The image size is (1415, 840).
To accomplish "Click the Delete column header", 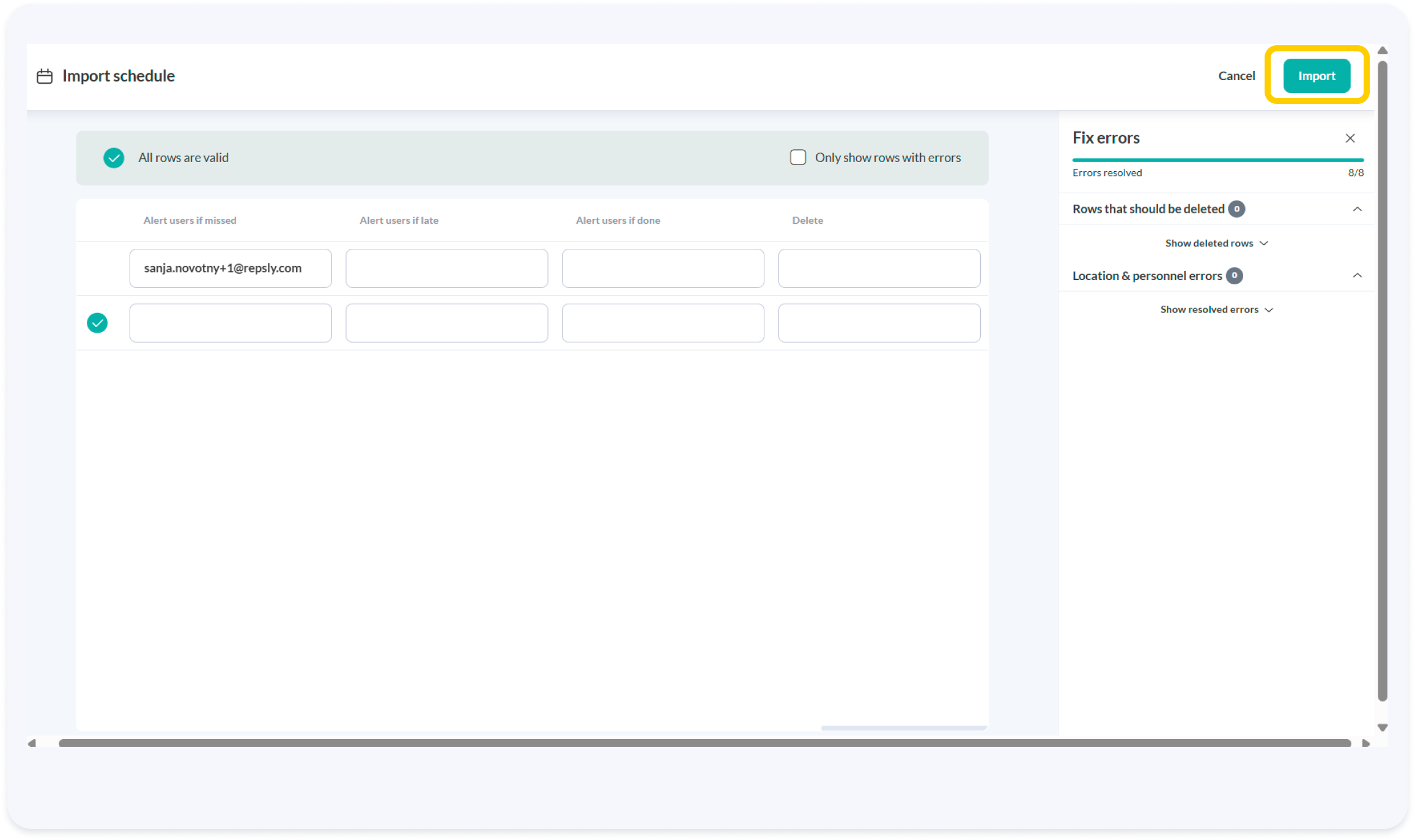I will (x=807, y=221).
